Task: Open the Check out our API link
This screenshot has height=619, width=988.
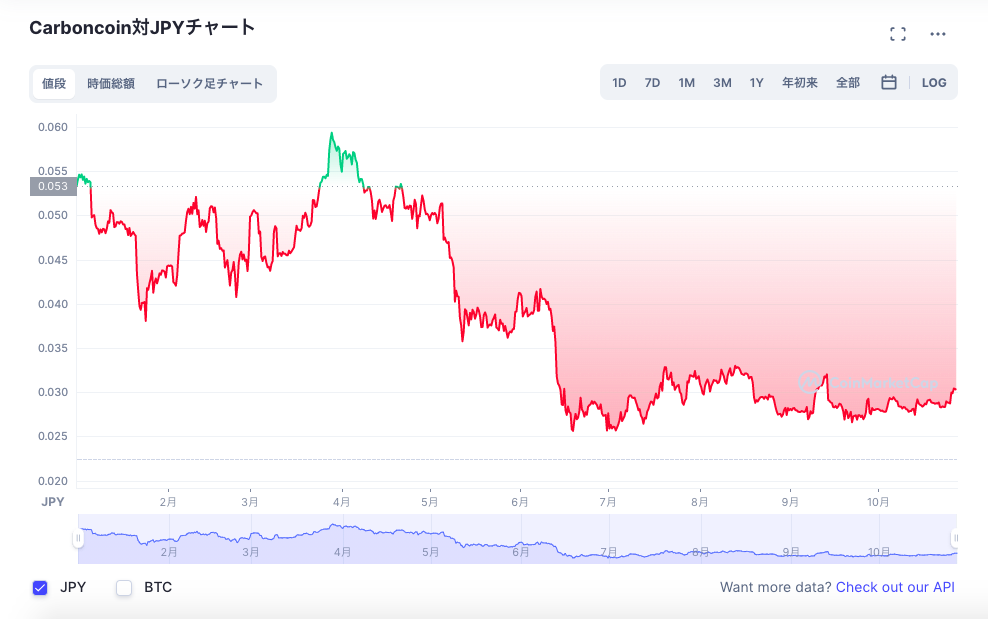Action: pos(895,587)
